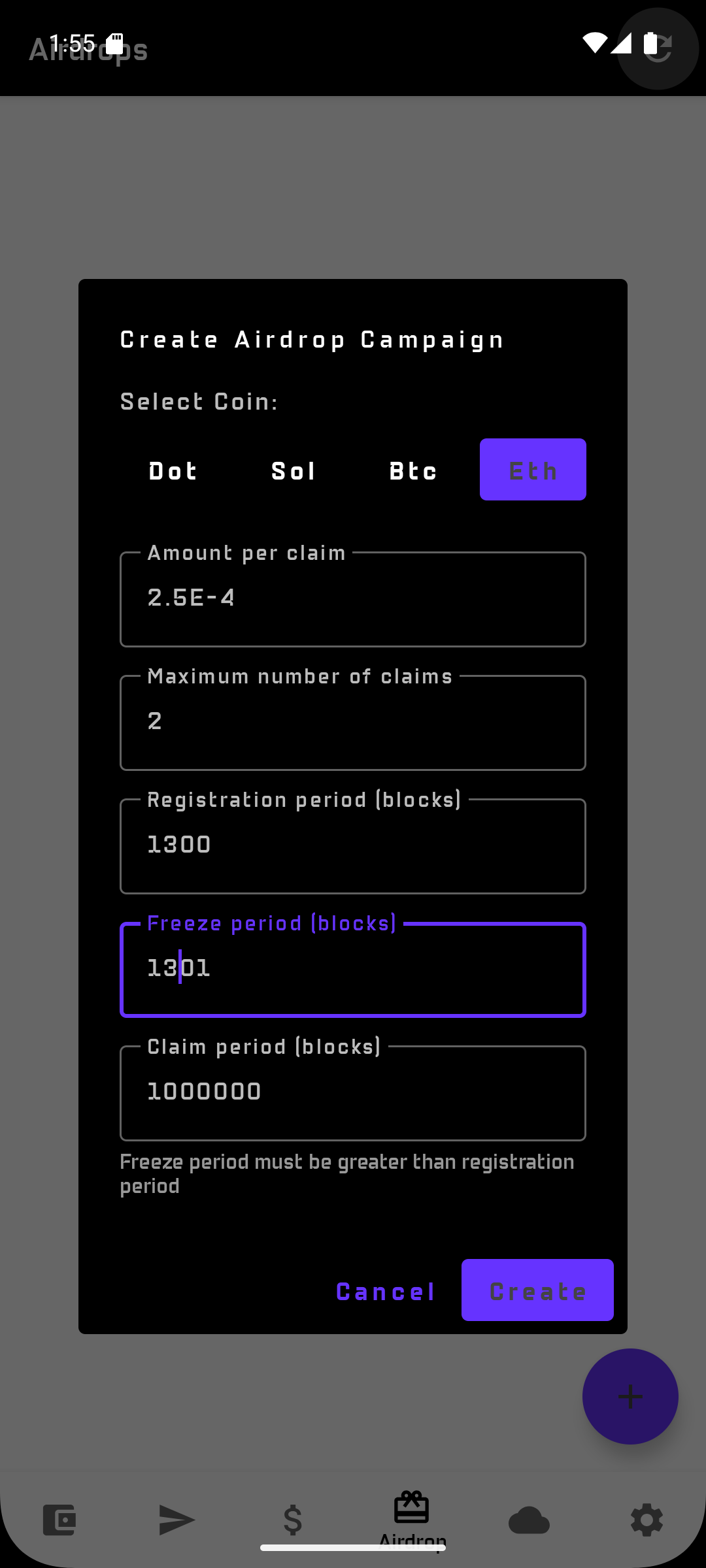Click inside the Freeze period field
Viewport: 706px width, 1568px height.
pyautogui.click(x=353, y=970)
